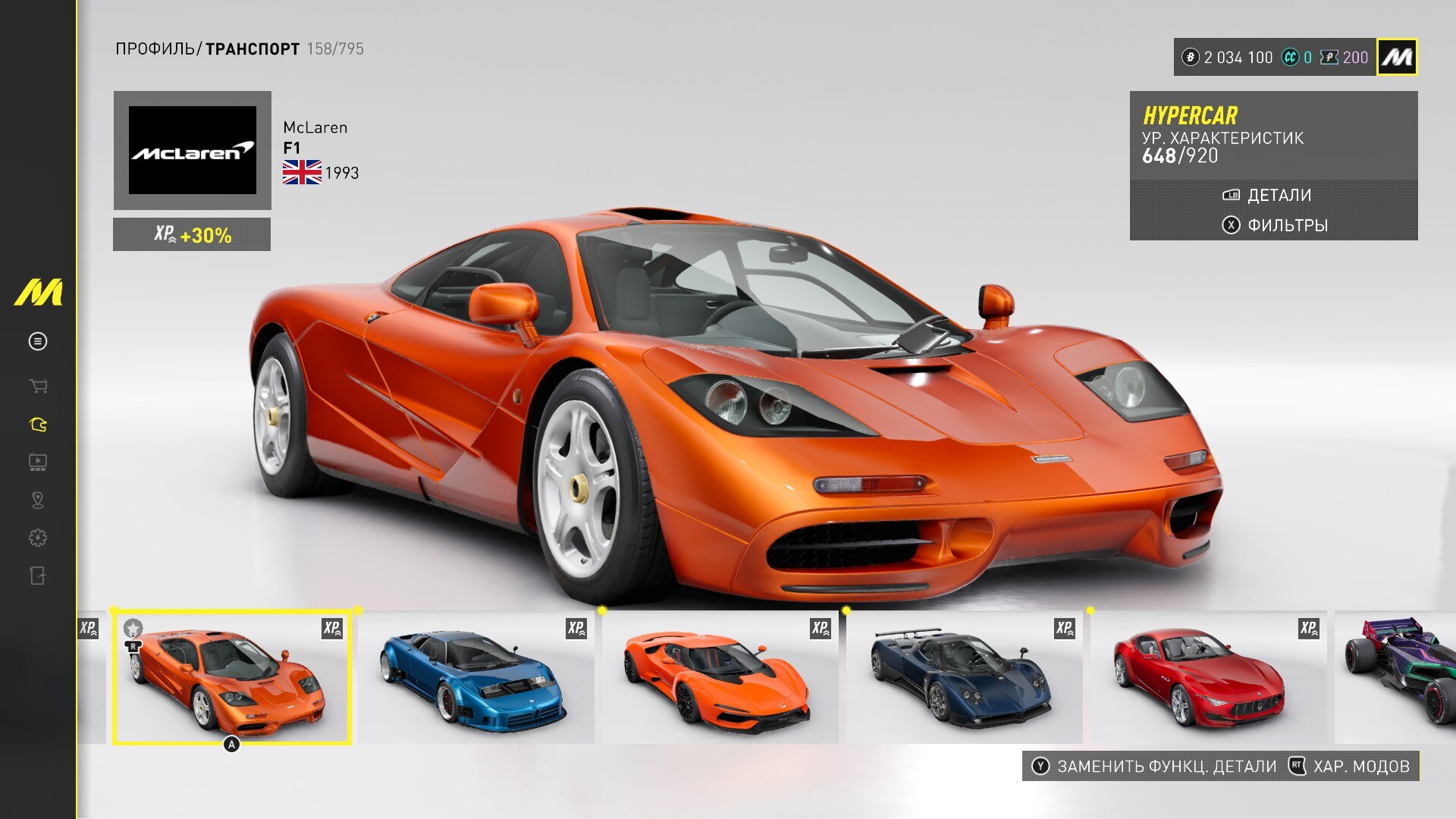Select the orange mid-engine supercar thumbnail
The width and height of the screenshot is (1456, 819).
point(719,679)
